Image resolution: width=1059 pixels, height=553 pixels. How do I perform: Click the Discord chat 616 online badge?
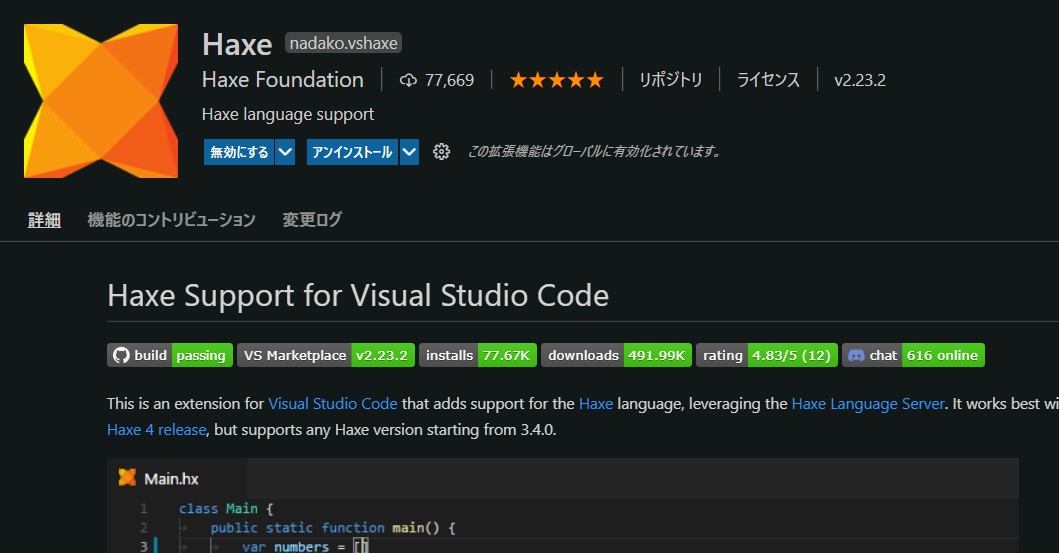tap(913, 355)
